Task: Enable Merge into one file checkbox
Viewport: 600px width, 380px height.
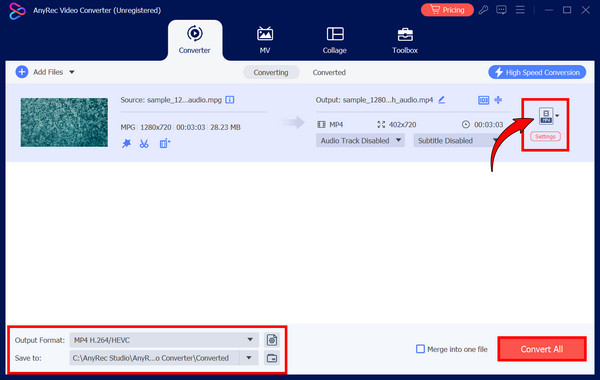Action: 420,349
